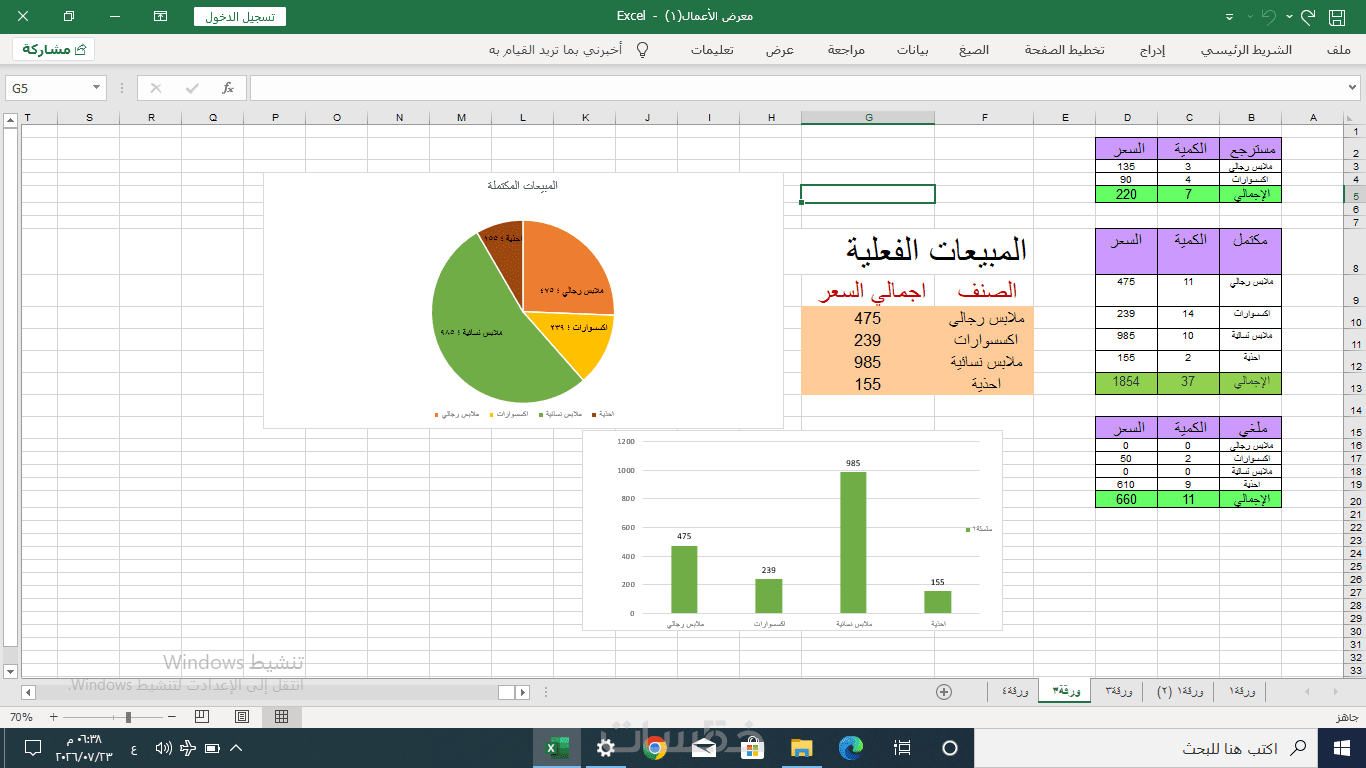This screenshot has width=1366, height=768.
Task: Click the formula bar cancel X icon
Action: coord(155,88)
